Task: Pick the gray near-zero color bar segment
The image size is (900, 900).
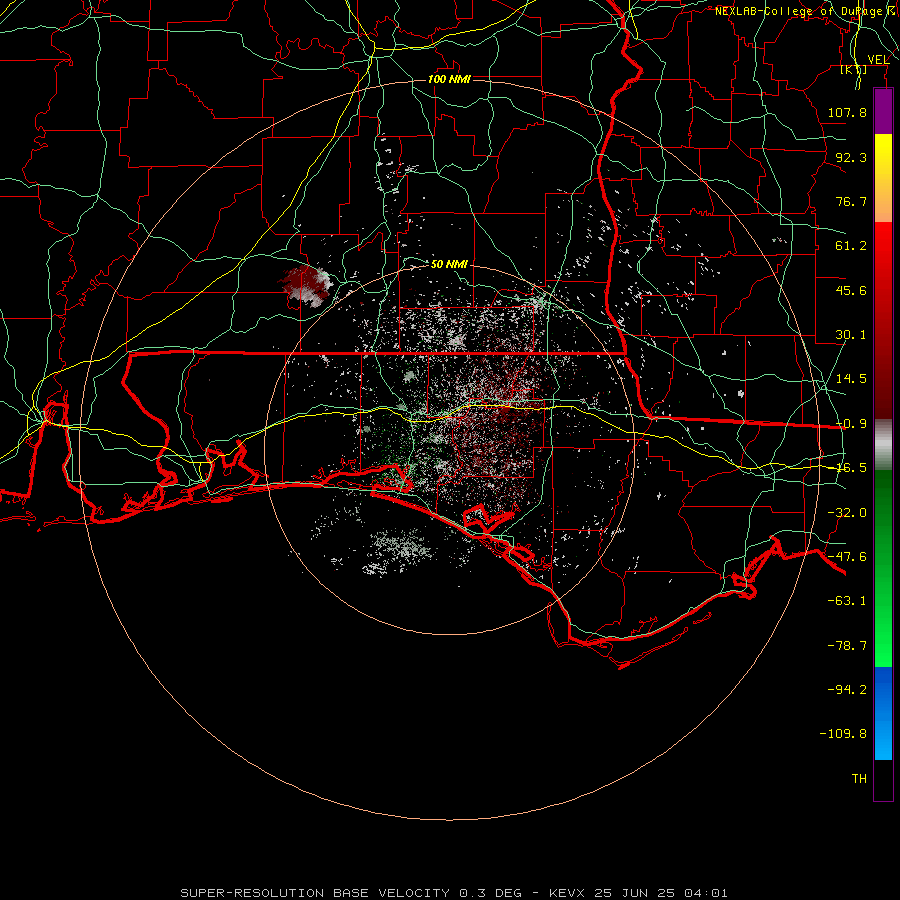Action: 883,444
